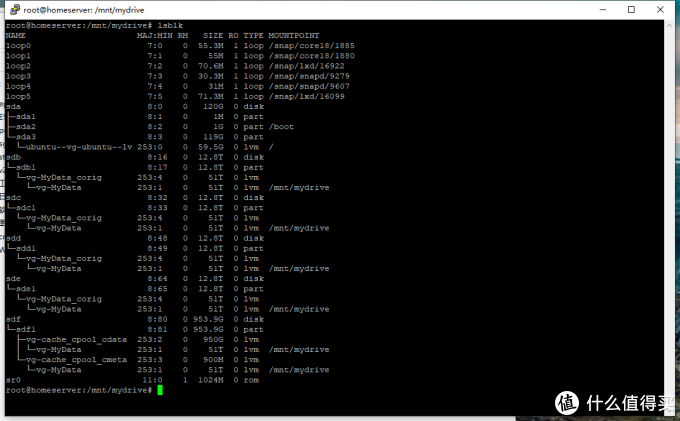Click the 120G size of sda
The width and height of the screenshot is (680, 421).
213,107
